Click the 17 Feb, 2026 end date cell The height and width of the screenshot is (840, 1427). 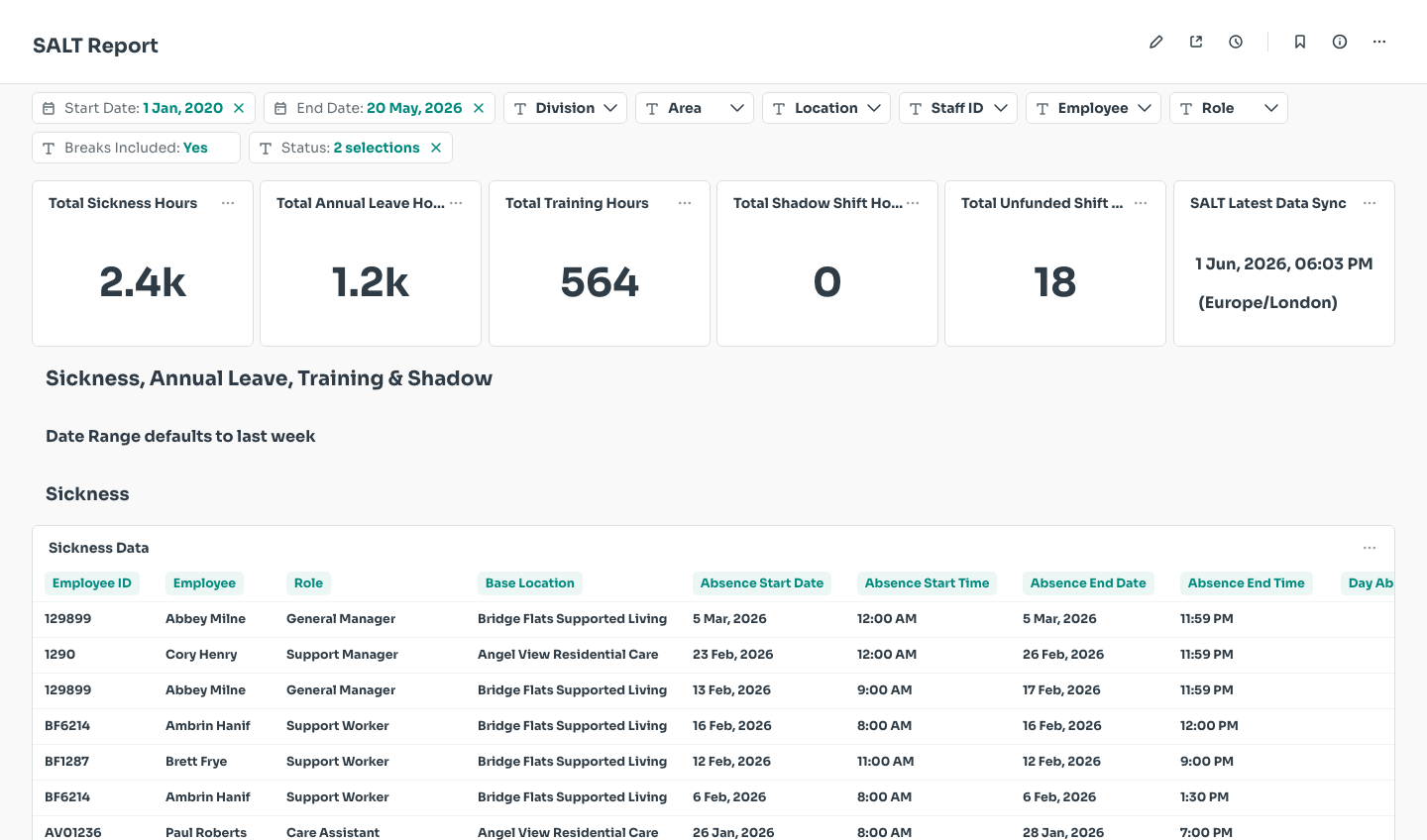pyautogui.click(x=1062, y=690)
